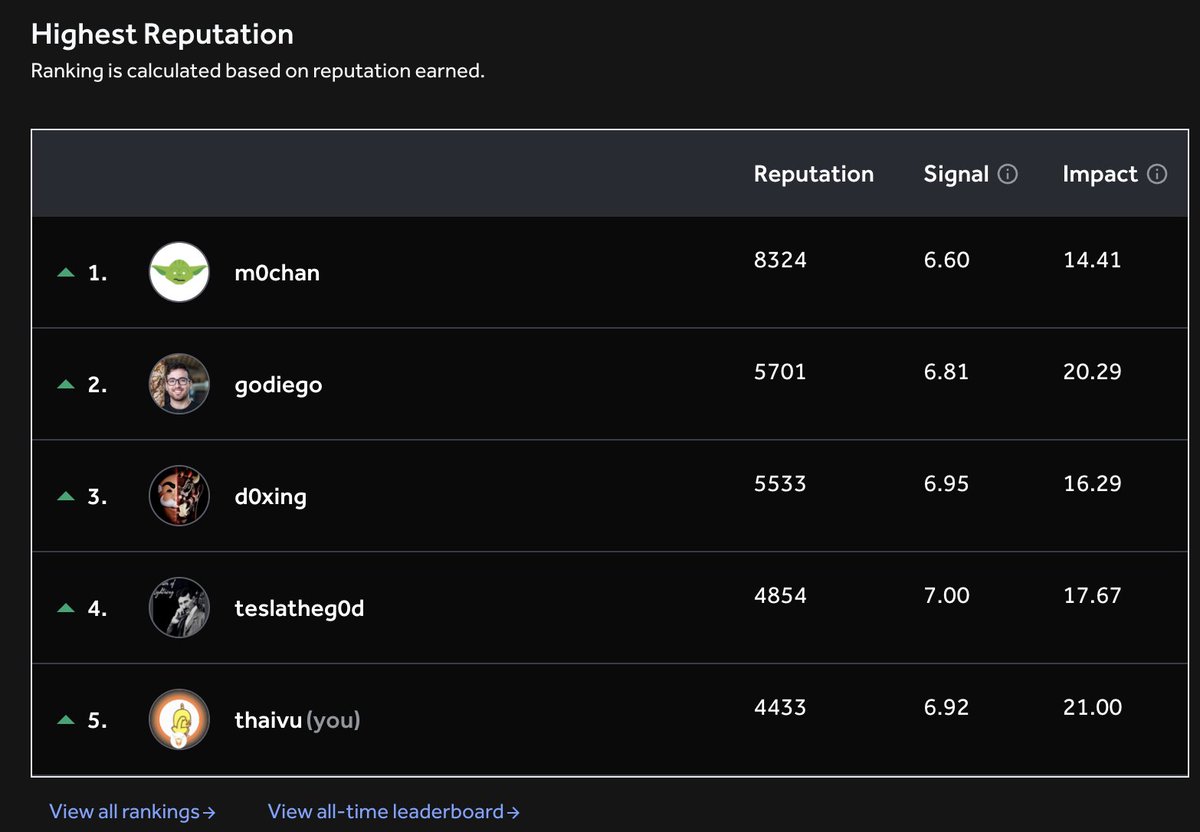
Task: Click the info icon next to Signal
Action: point(1008,174)
